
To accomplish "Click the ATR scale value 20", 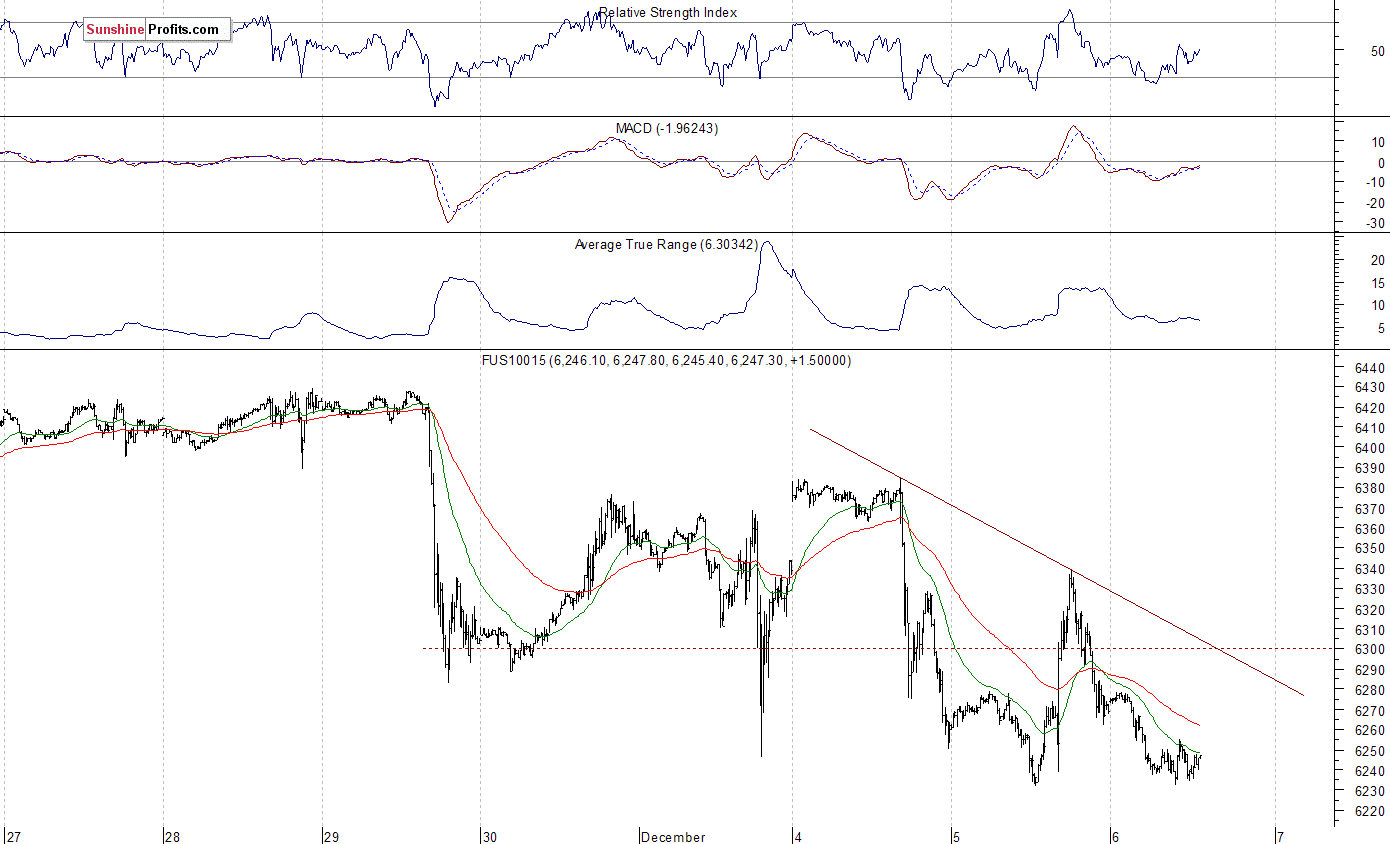I will (x=1378, y=260).
